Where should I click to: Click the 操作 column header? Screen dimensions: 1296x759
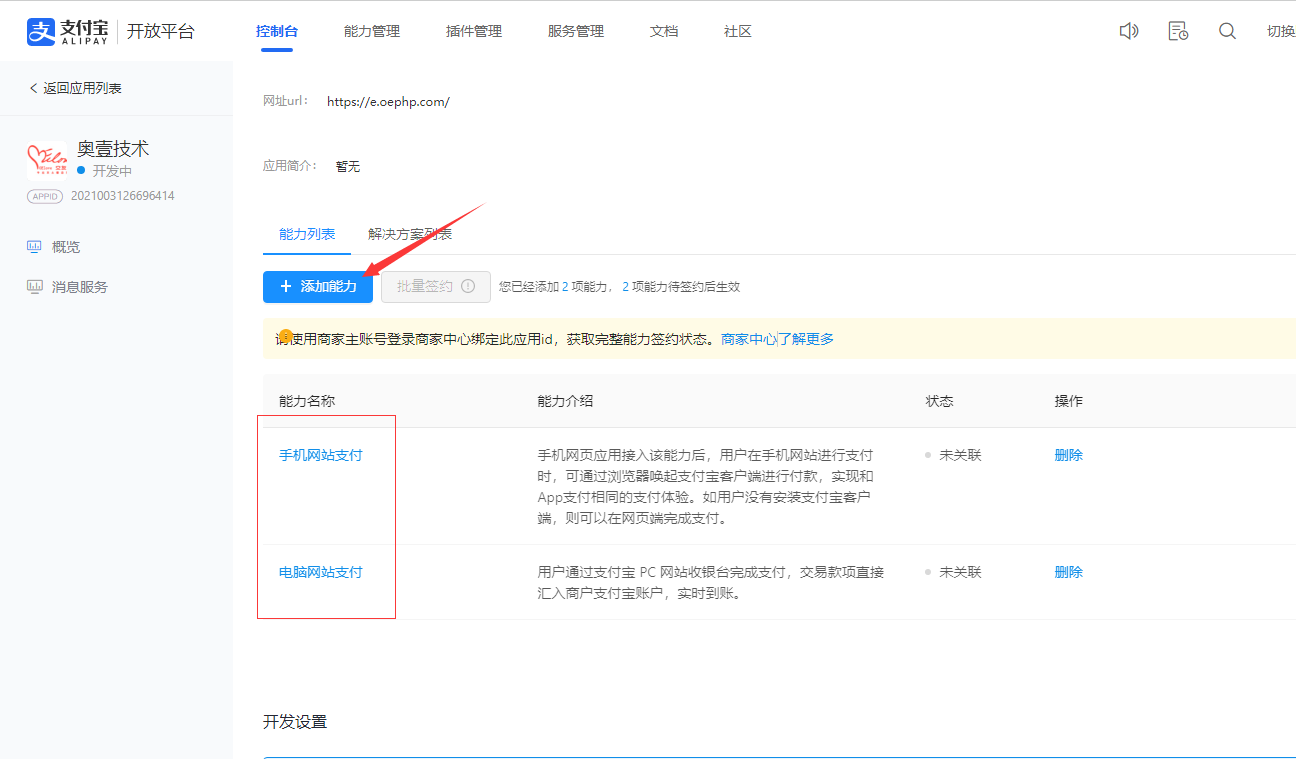1069,401
